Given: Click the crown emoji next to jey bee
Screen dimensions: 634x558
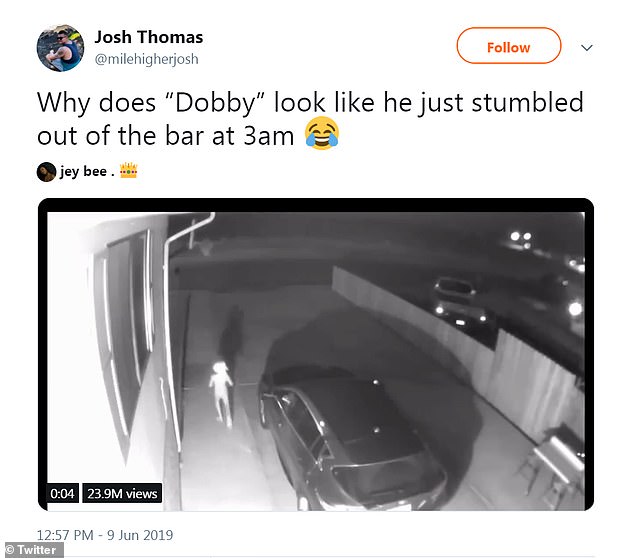Looking at the screenshot, I should (x=129, y=170).
